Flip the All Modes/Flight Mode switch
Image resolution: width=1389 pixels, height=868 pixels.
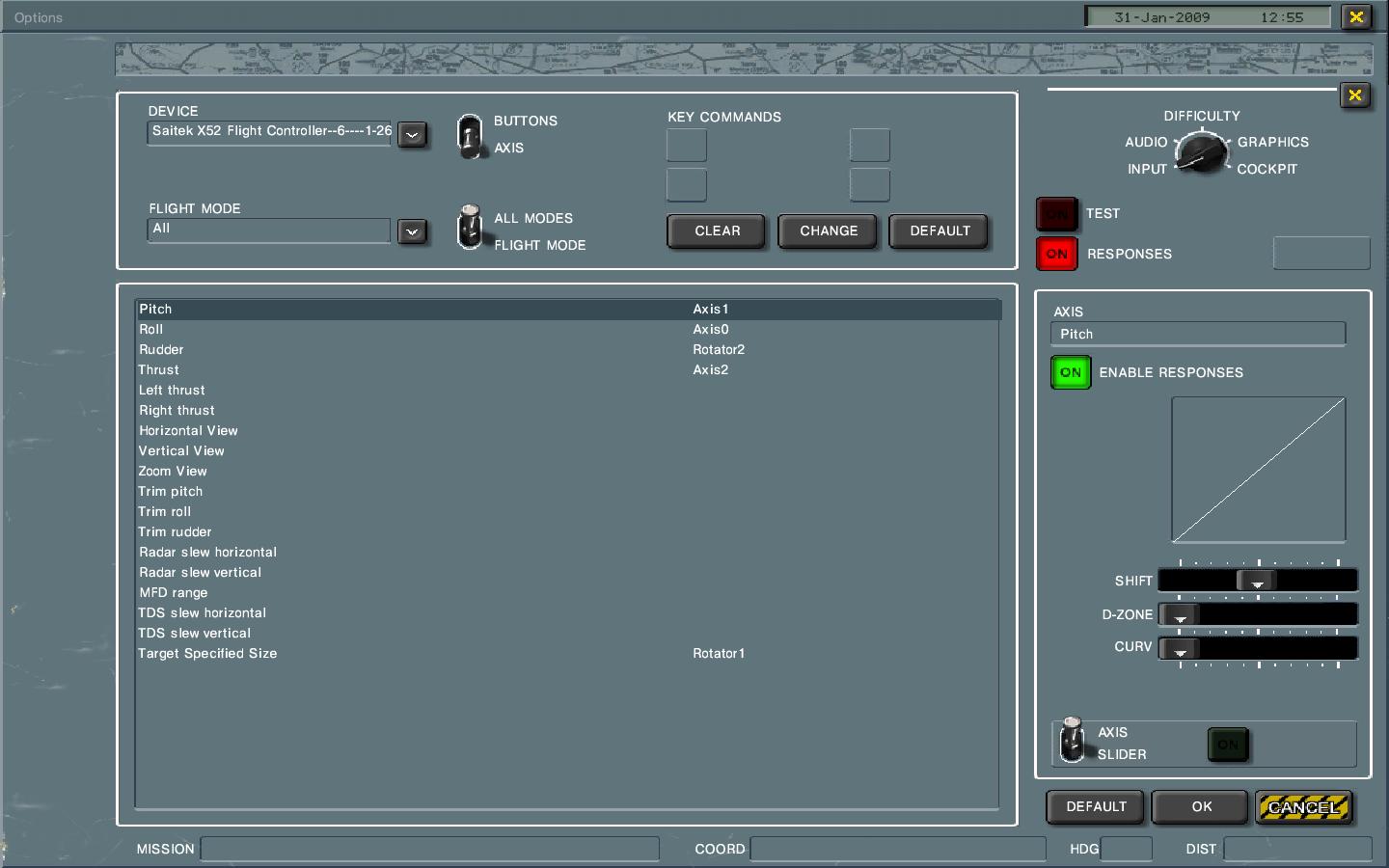(x=470, y=228)
